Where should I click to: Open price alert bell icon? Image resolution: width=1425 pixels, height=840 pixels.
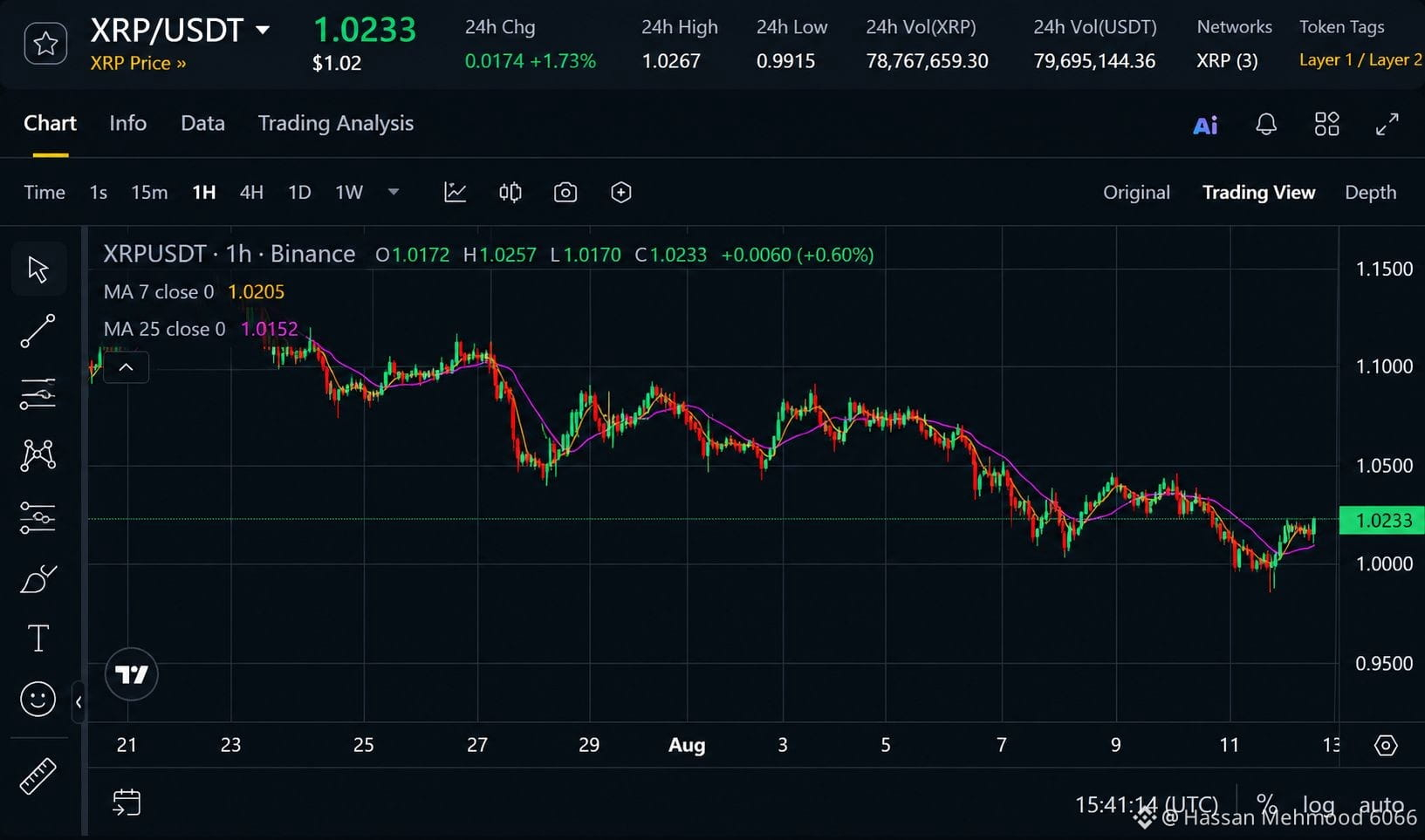coord(1266,124)
